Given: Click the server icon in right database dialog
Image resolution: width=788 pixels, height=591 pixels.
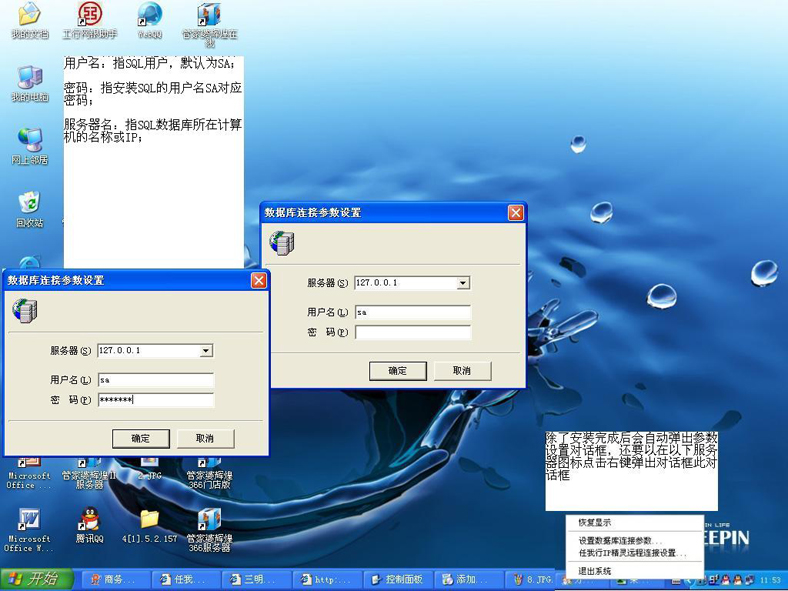Looking at the screenshot, I should (x=282, y=243).
